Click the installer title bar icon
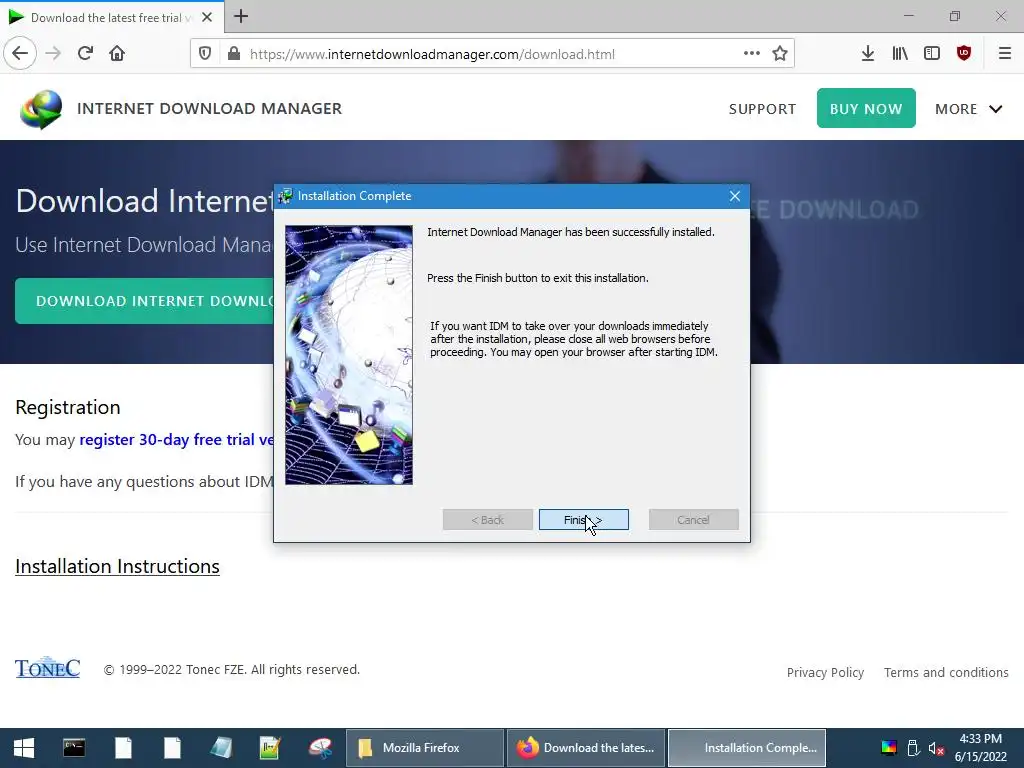 (285, 196)
